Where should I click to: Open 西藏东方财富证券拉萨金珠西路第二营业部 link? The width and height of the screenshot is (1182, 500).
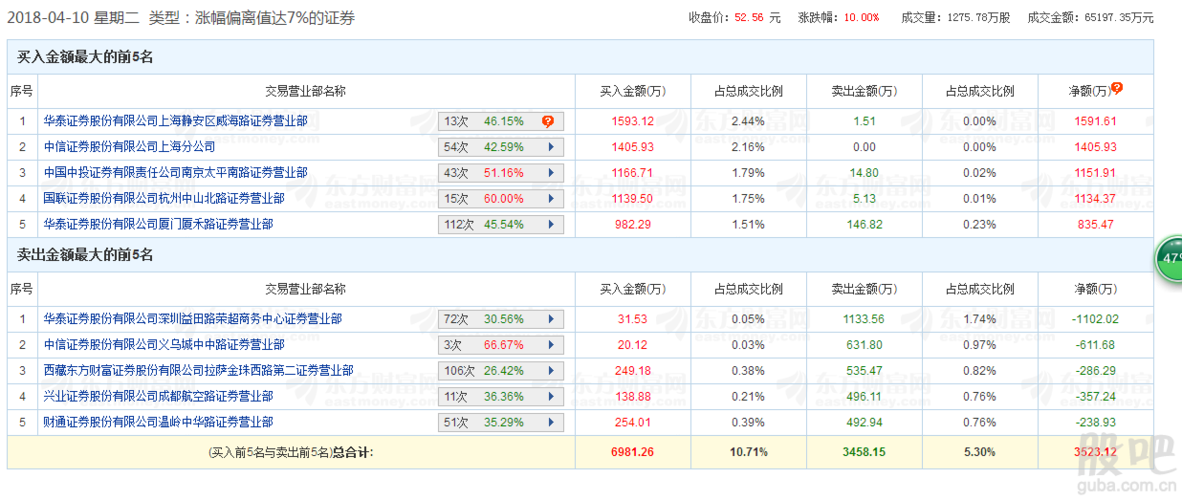(198, 370)
